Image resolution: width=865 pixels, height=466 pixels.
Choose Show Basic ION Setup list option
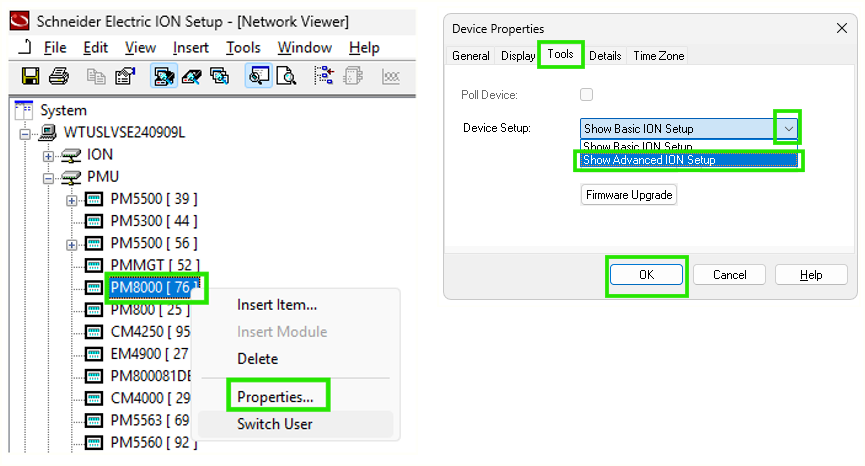click(688, 146)
